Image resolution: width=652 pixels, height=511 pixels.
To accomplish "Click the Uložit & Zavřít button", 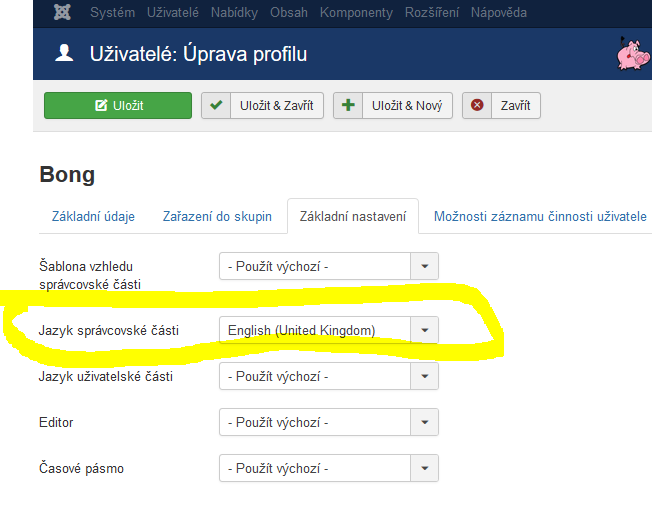I will click(x=262, y=106).
